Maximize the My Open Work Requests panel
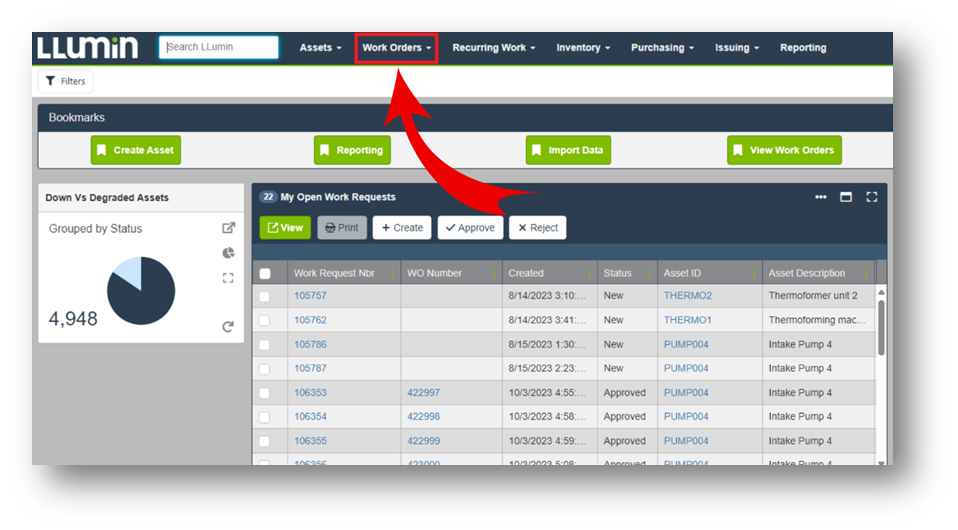 point(846,197)
